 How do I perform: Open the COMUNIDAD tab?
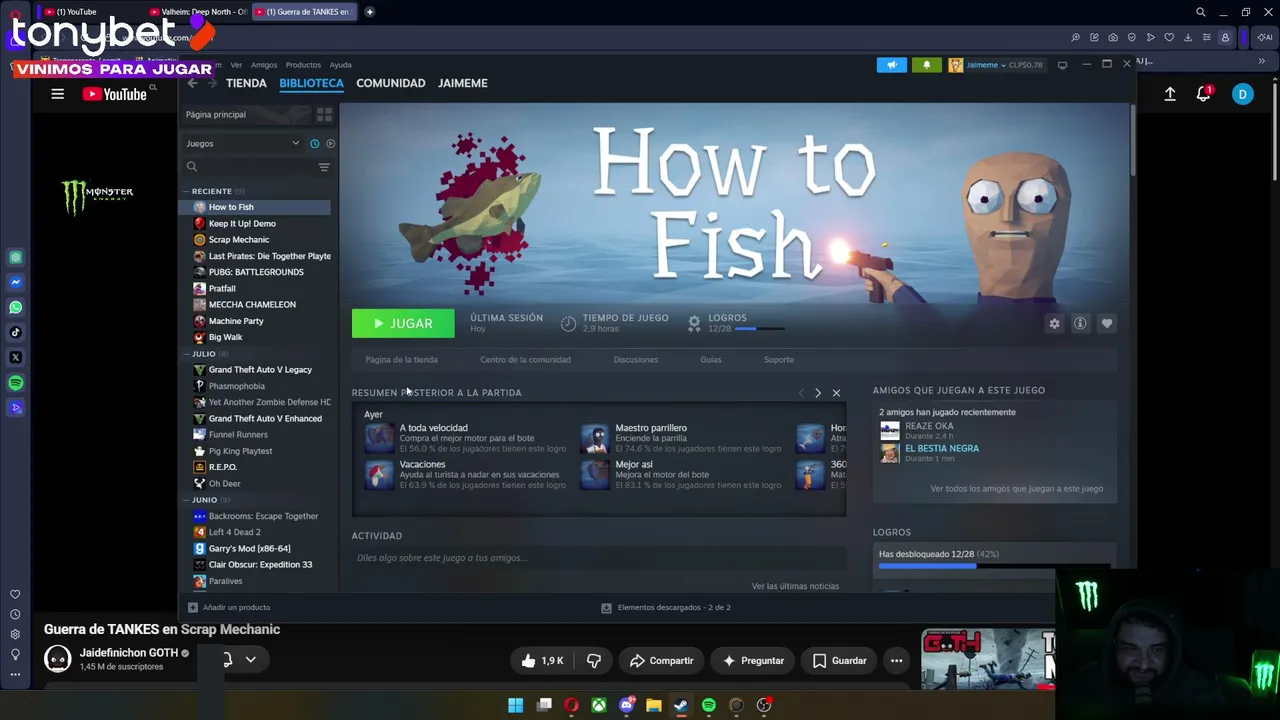pos(391,83)
